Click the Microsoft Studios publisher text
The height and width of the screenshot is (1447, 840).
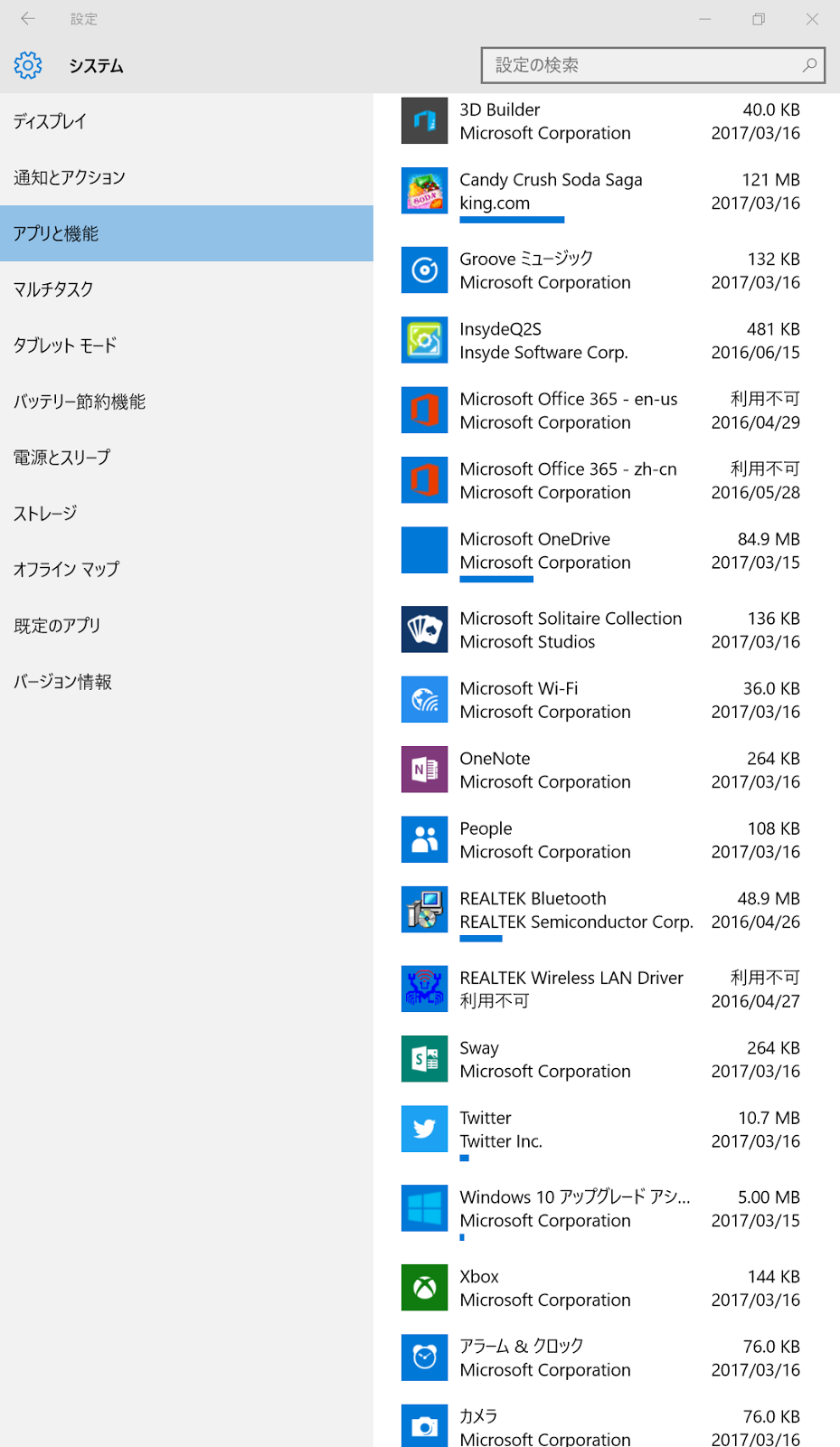tap(527, 642)
